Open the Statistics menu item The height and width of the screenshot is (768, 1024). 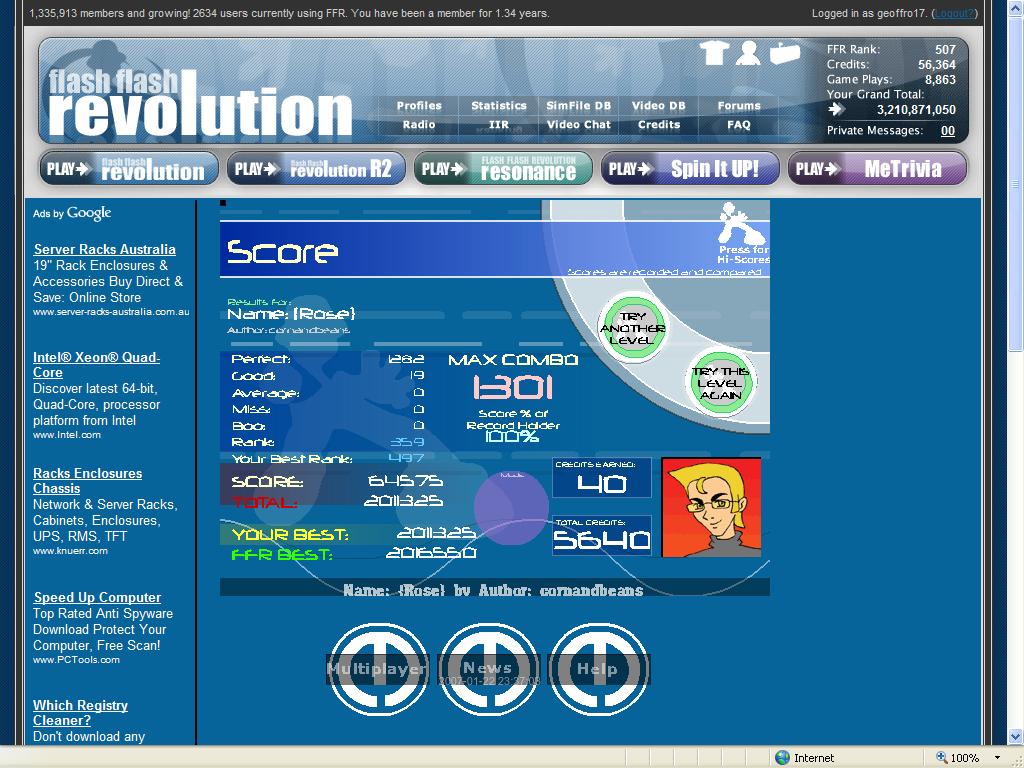click(x=499, y=106)
